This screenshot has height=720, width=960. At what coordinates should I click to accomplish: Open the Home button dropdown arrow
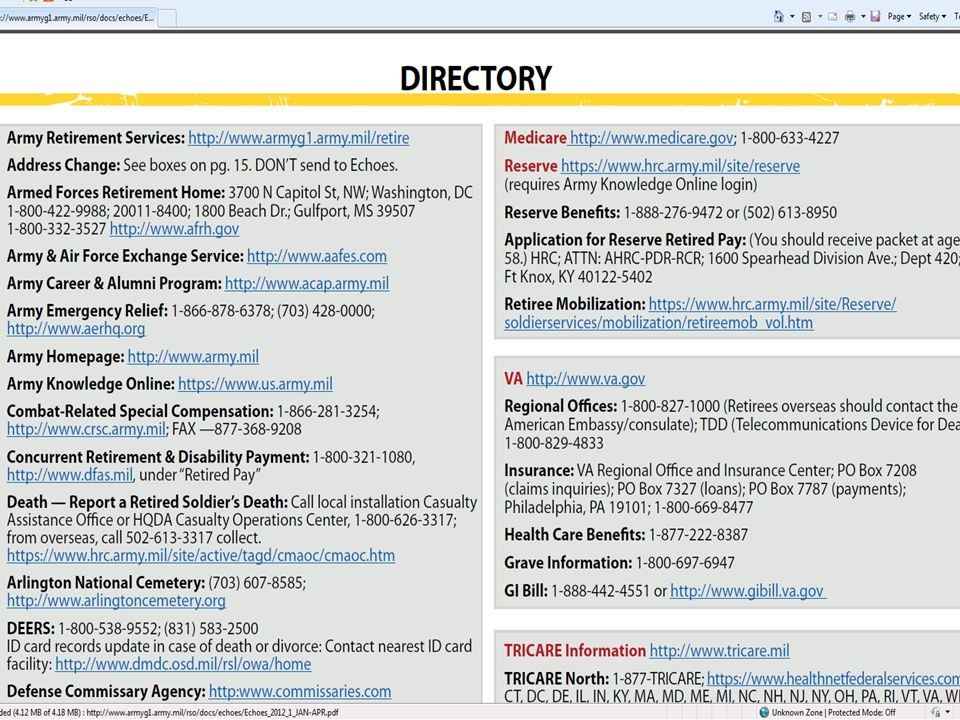(x=792, y=17)
